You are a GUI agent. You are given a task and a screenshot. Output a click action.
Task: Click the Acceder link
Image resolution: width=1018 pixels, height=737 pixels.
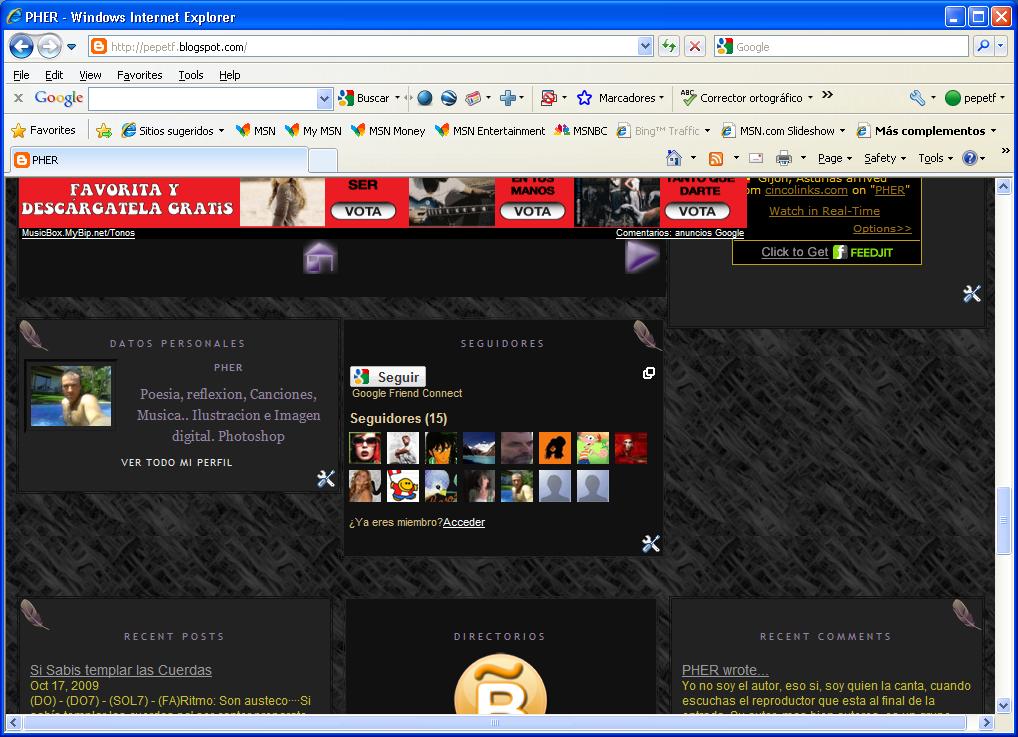tap(464, 522)
